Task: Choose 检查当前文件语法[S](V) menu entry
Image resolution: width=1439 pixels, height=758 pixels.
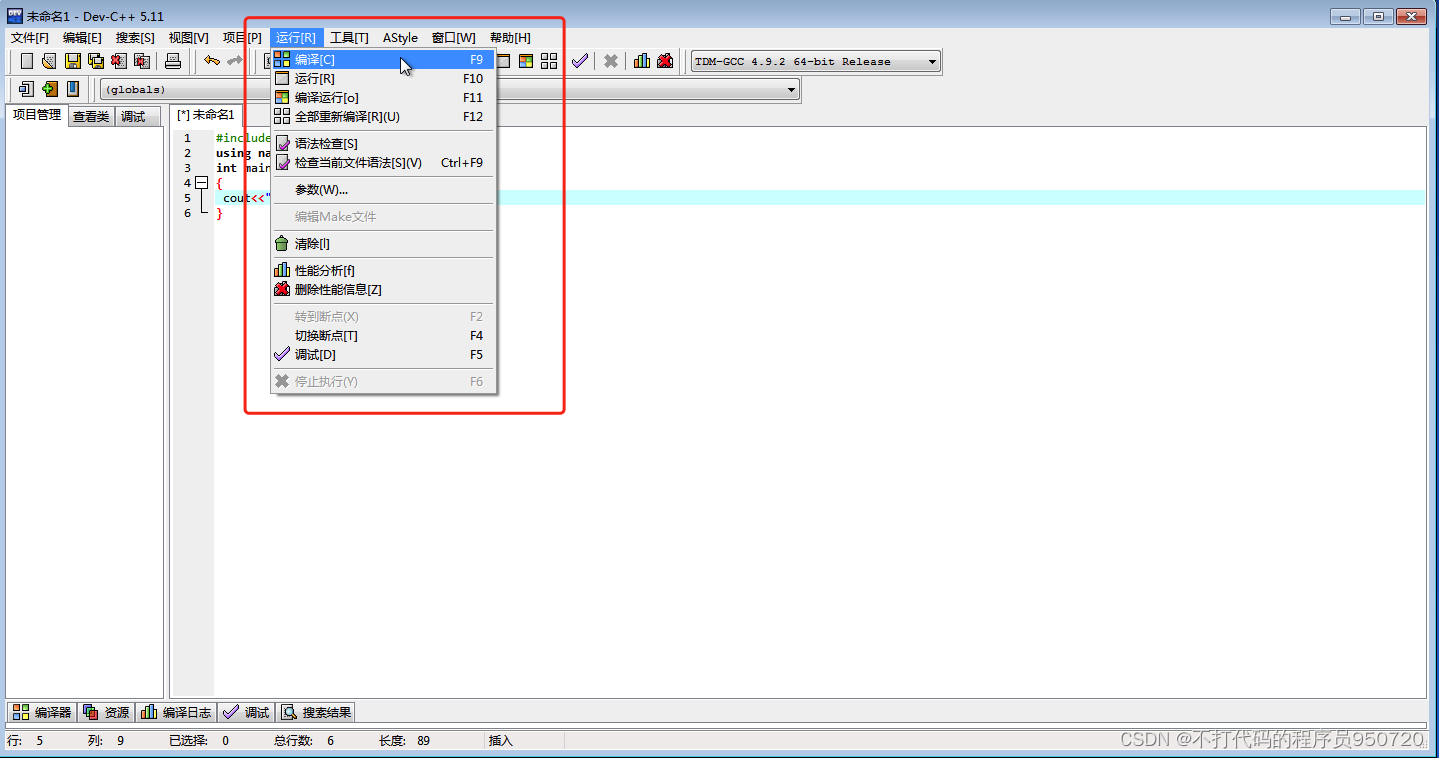Action: click(384, 162)
